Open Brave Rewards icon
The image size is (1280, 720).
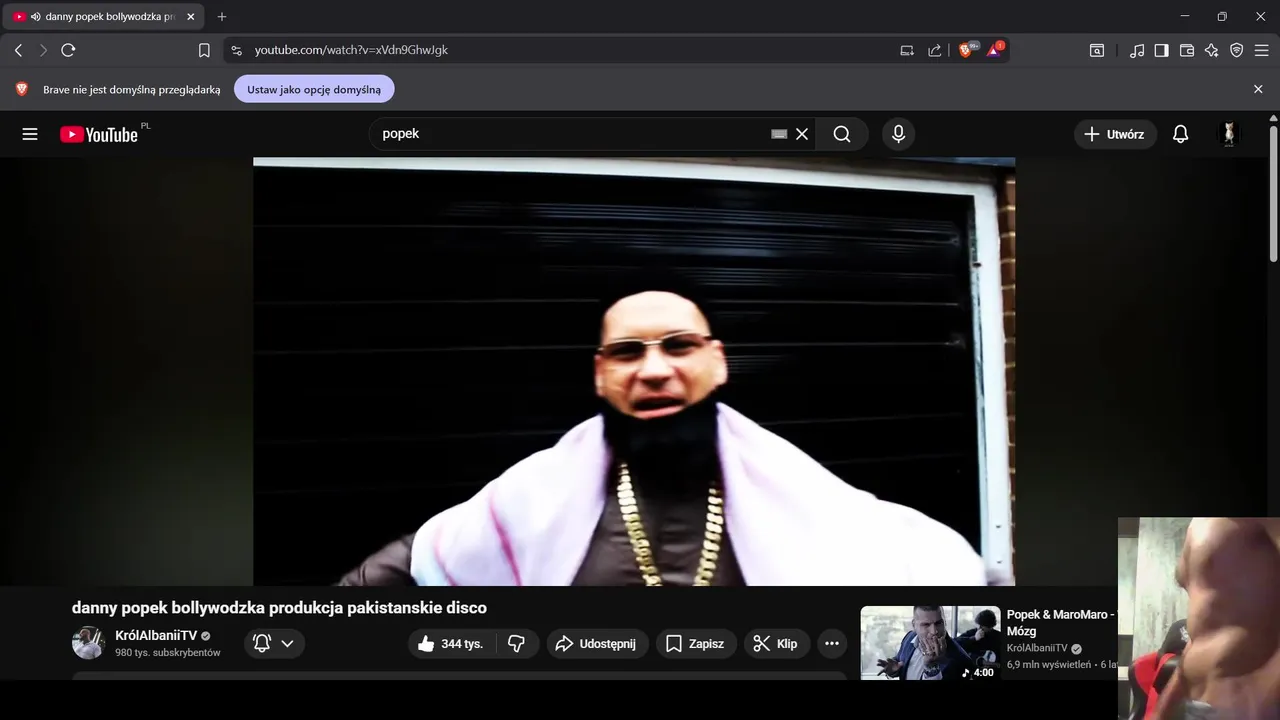click(995, 49)
